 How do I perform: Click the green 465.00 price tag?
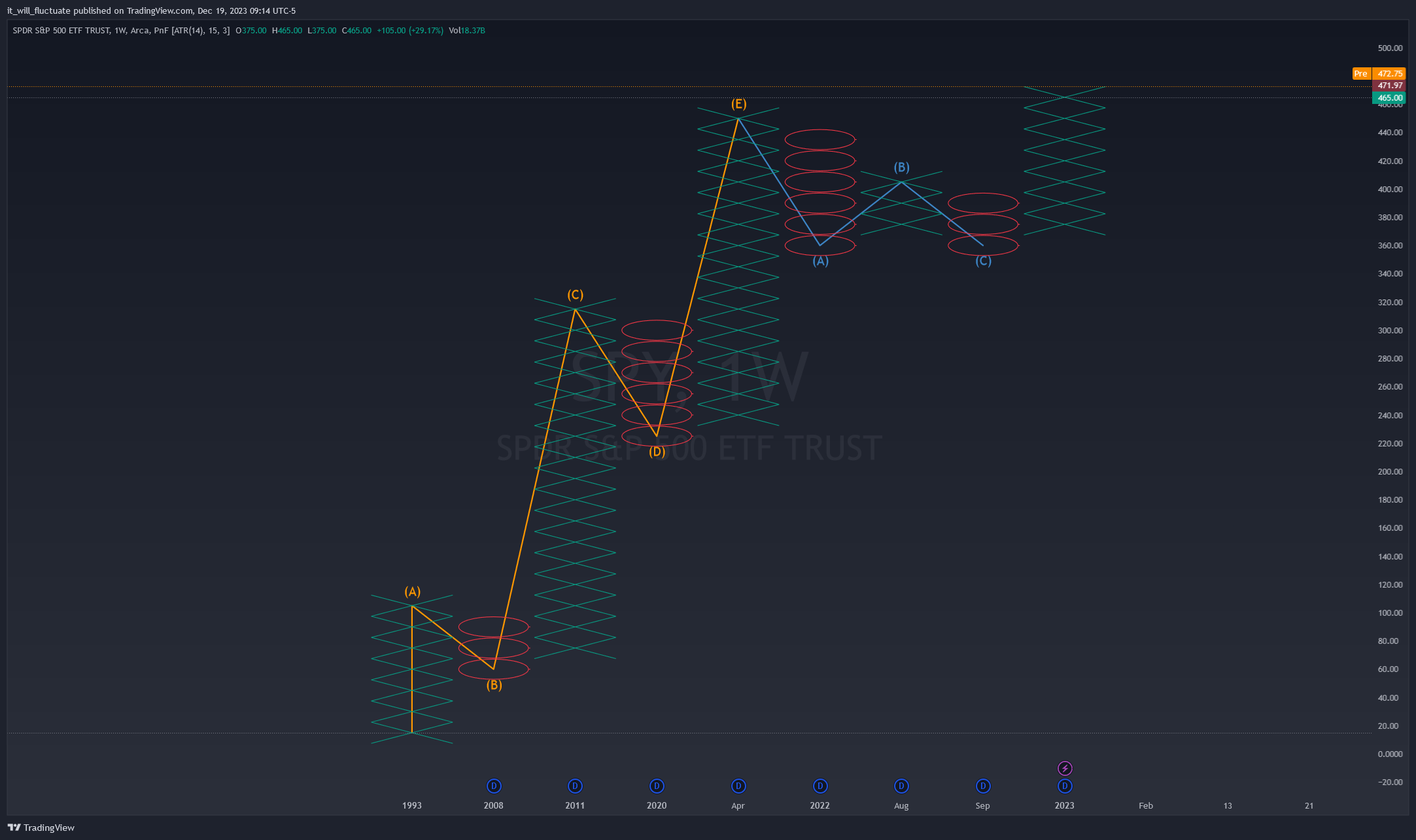coord(1389,98)
